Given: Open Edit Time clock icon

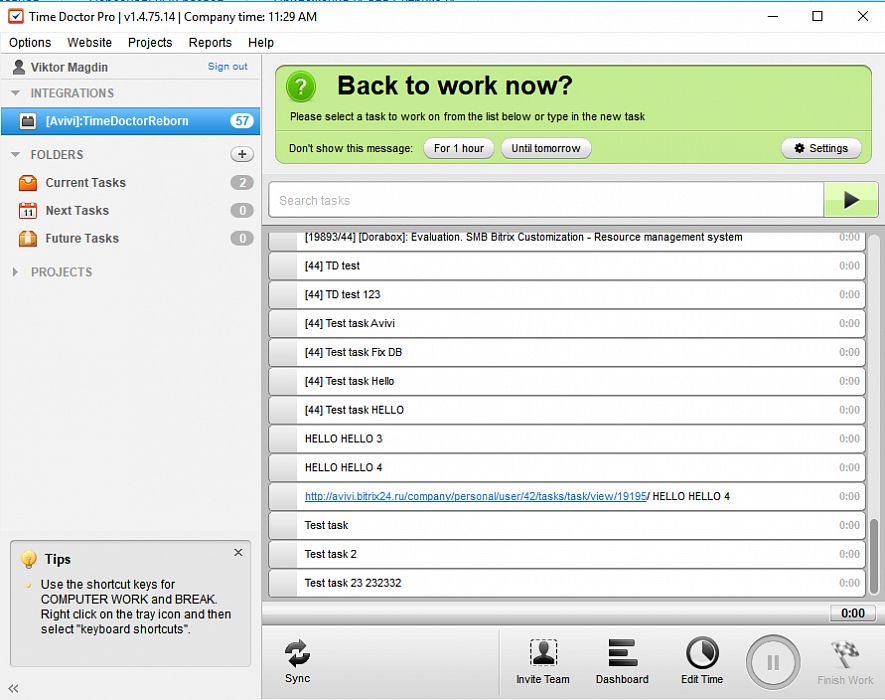Looking at the screenshot, I should click(702, 653).
